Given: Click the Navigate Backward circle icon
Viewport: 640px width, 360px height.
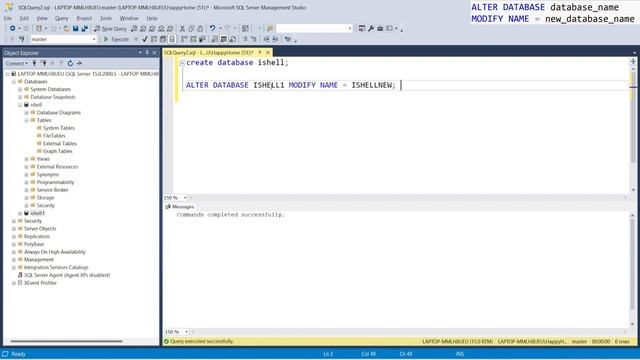Looking at the screenshot, I should 13,29.
